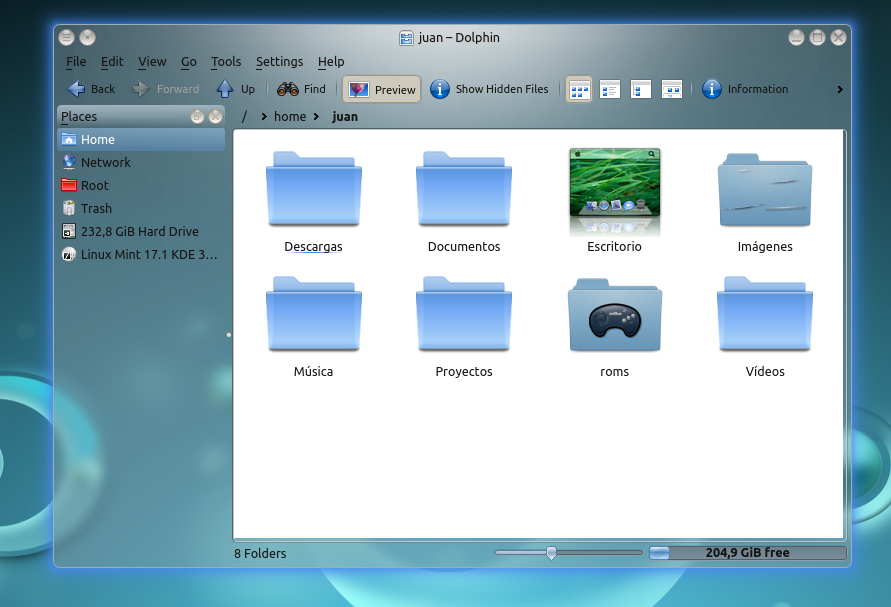Select Home in the Places panel
Image resolution: width=891 pixels, height=607 pixels.
(x=141, y=139)
